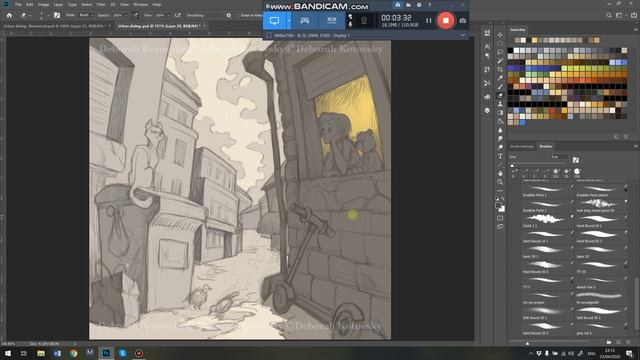Open the Opacity value dropdown arrow
640x360 pixels.
(x=125, y=15)
